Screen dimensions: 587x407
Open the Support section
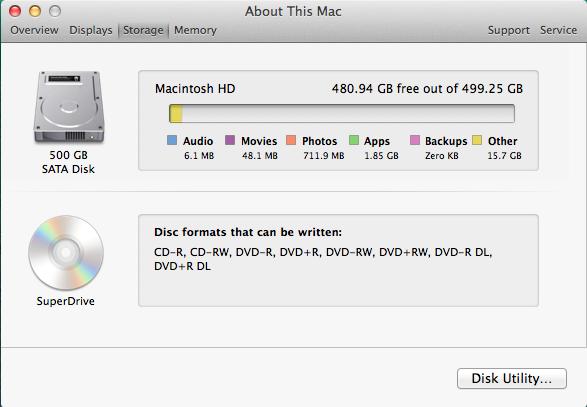click(x=508, y=30)
